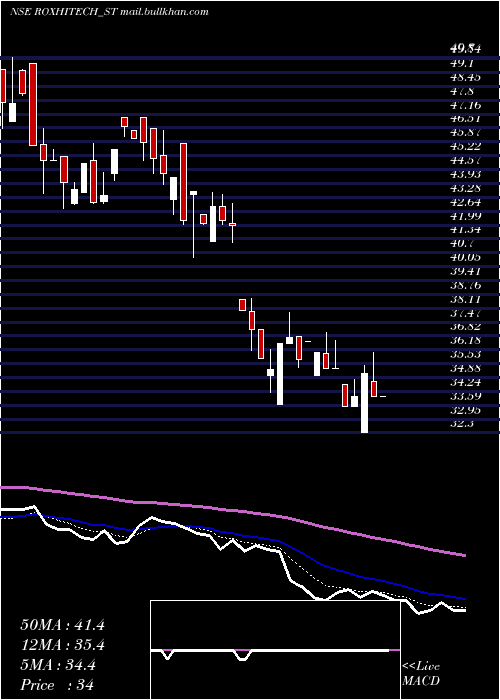The width and height of the screenshot is (500, 700).
Task: Select the 47.16 price axis label
Action: pyautogui.click(x=465, y=105)
